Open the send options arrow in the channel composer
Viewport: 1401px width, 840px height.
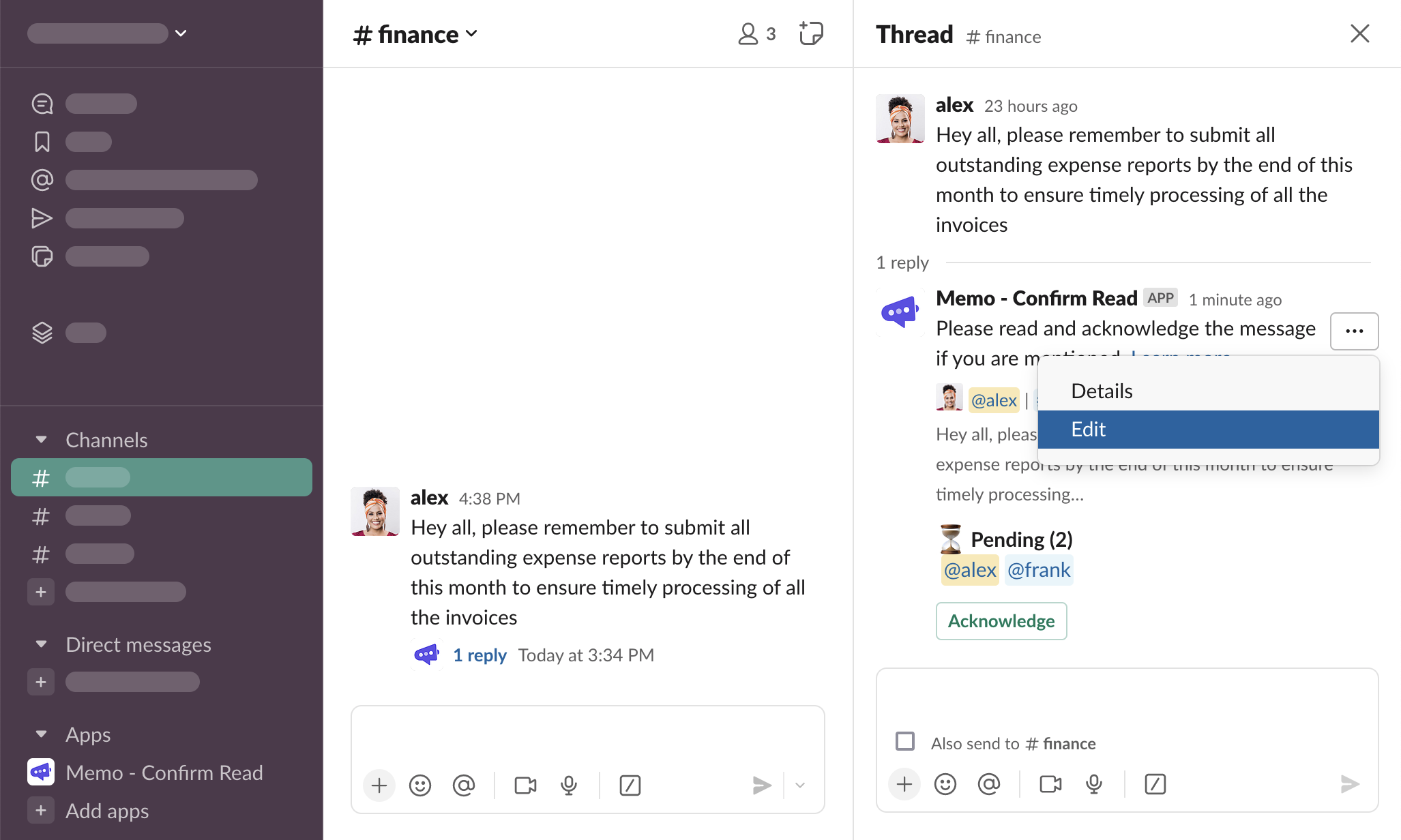[800, 785]
